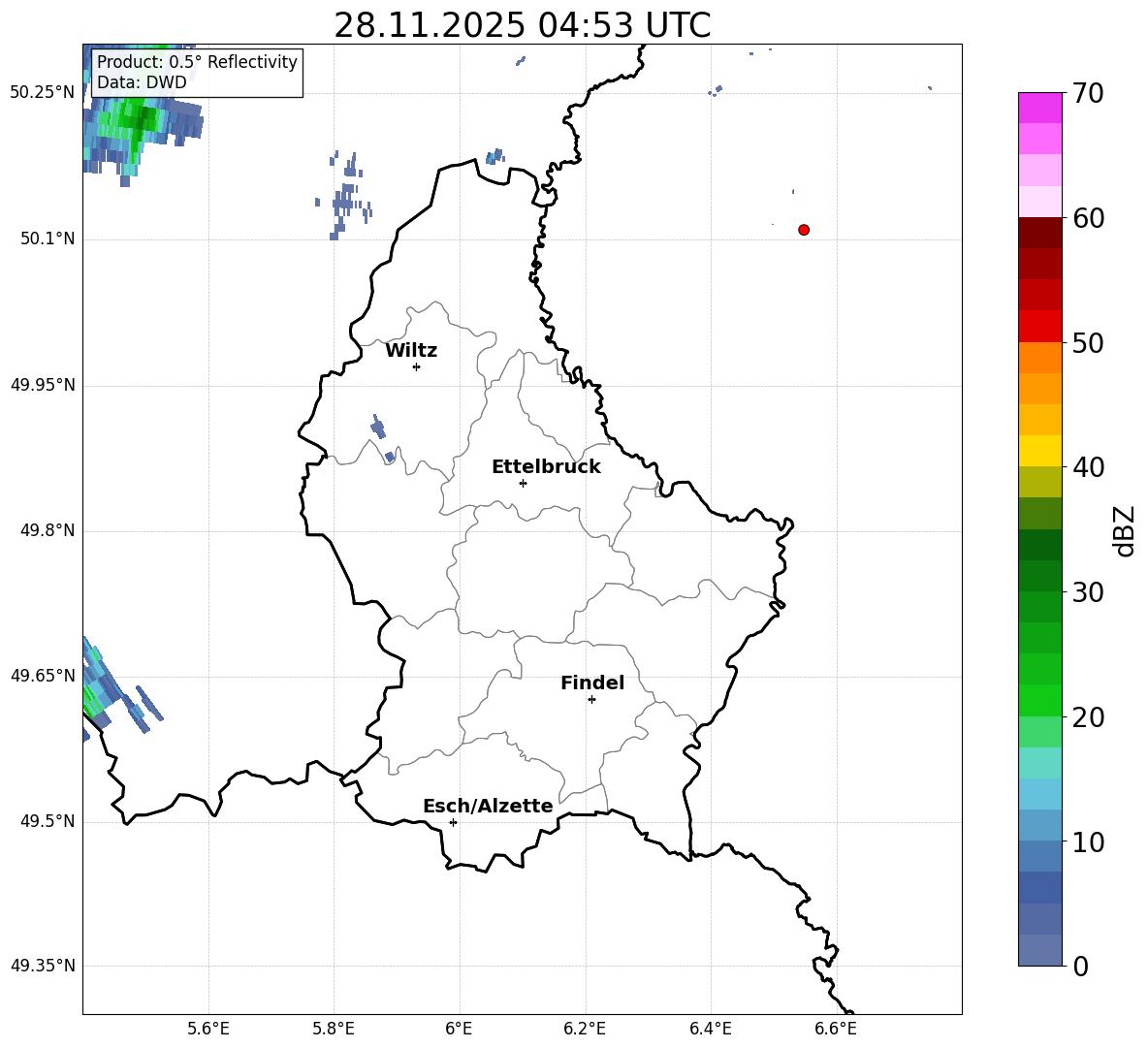Click the orange colorbar segment below 50
This screenshot has width=1148, height=1048.
(1039, 357)
